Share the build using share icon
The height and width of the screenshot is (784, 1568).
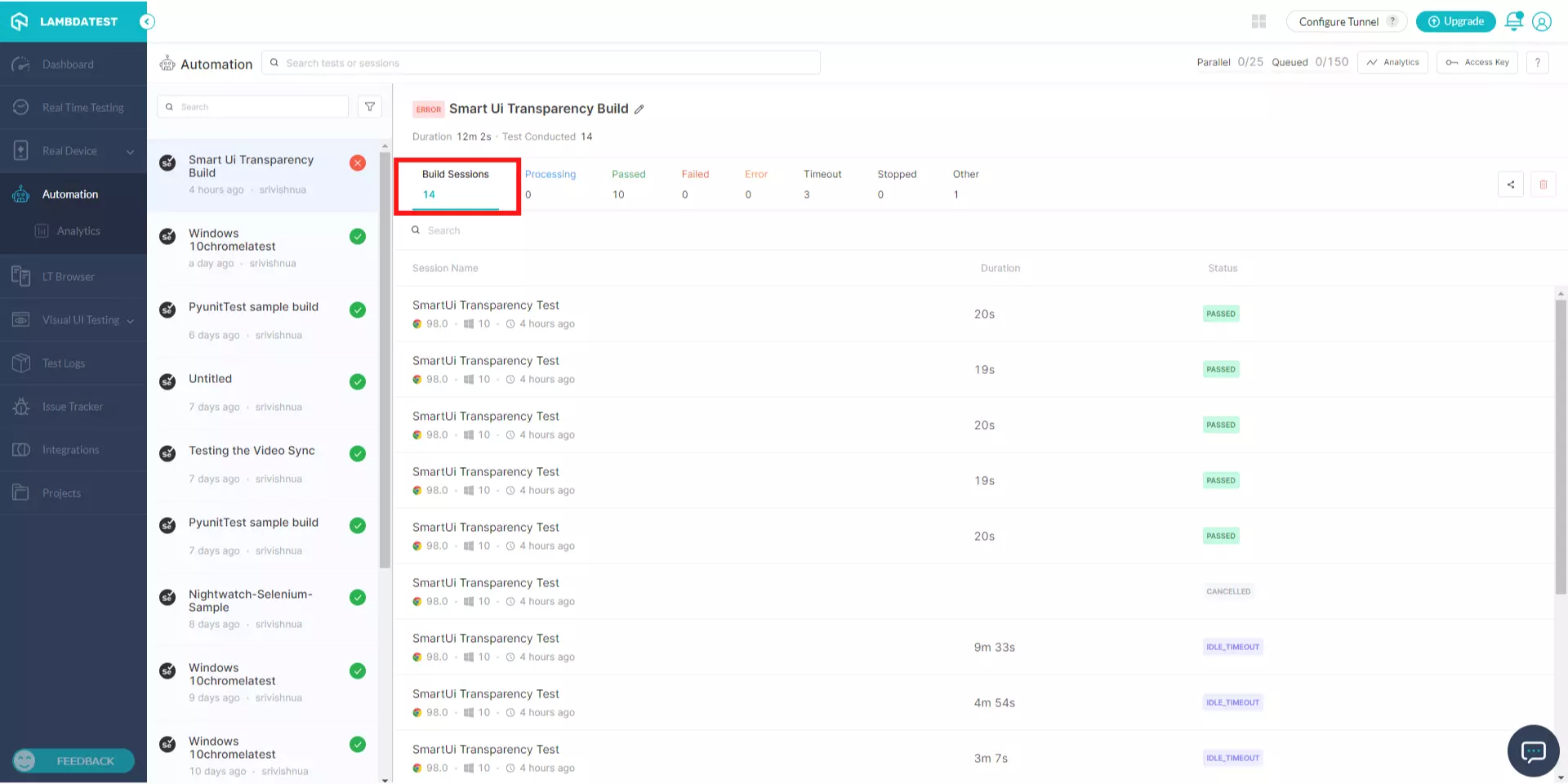(1510, 185)
